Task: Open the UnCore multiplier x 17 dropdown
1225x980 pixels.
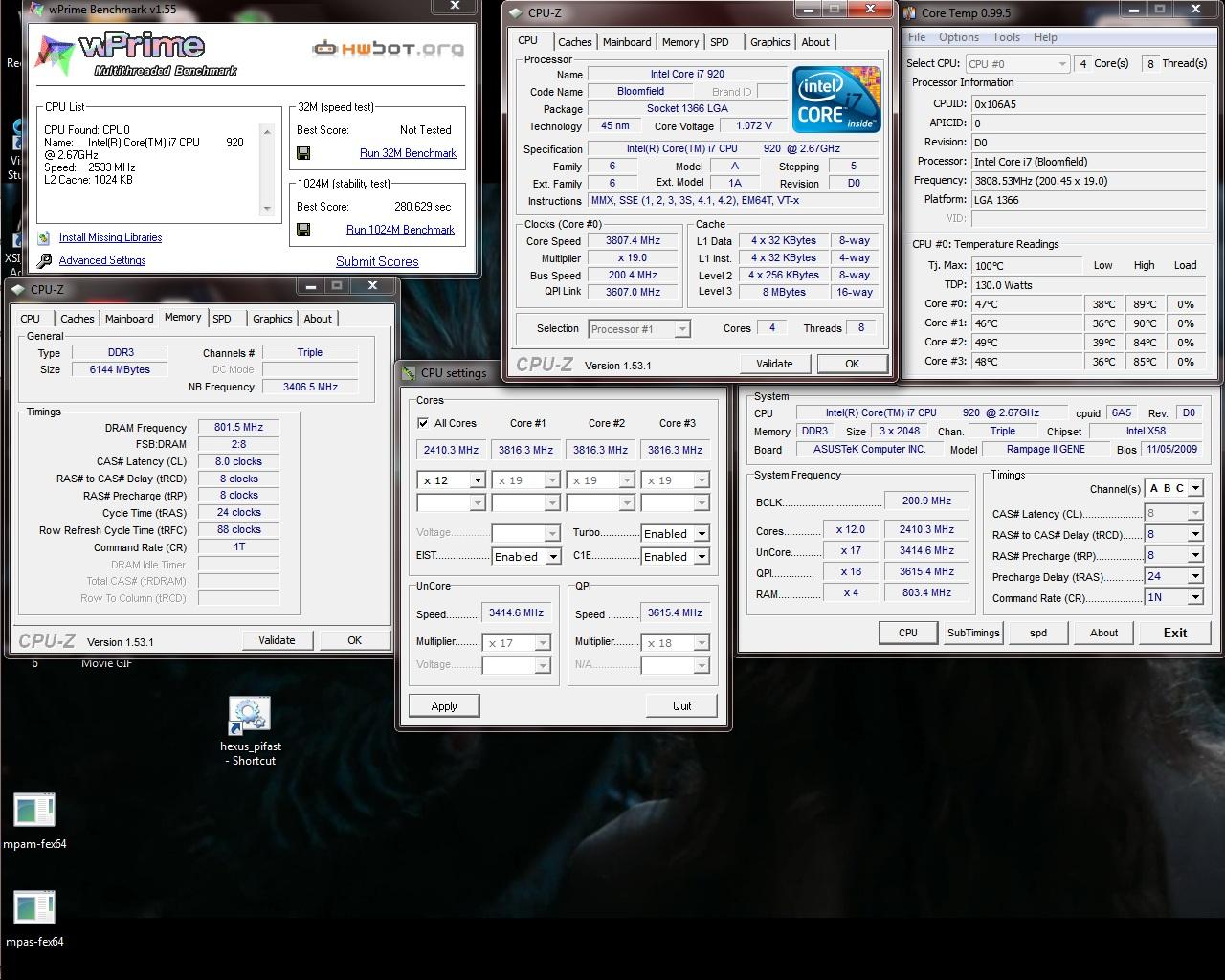Action: click(543, 643)
